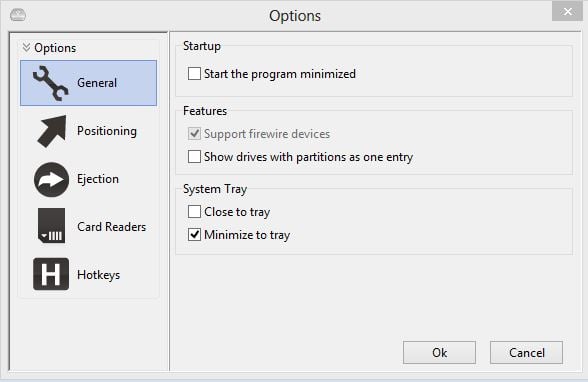Go to the Hotkeys label
The image size is (588, 382).
(x=99, y=275)
